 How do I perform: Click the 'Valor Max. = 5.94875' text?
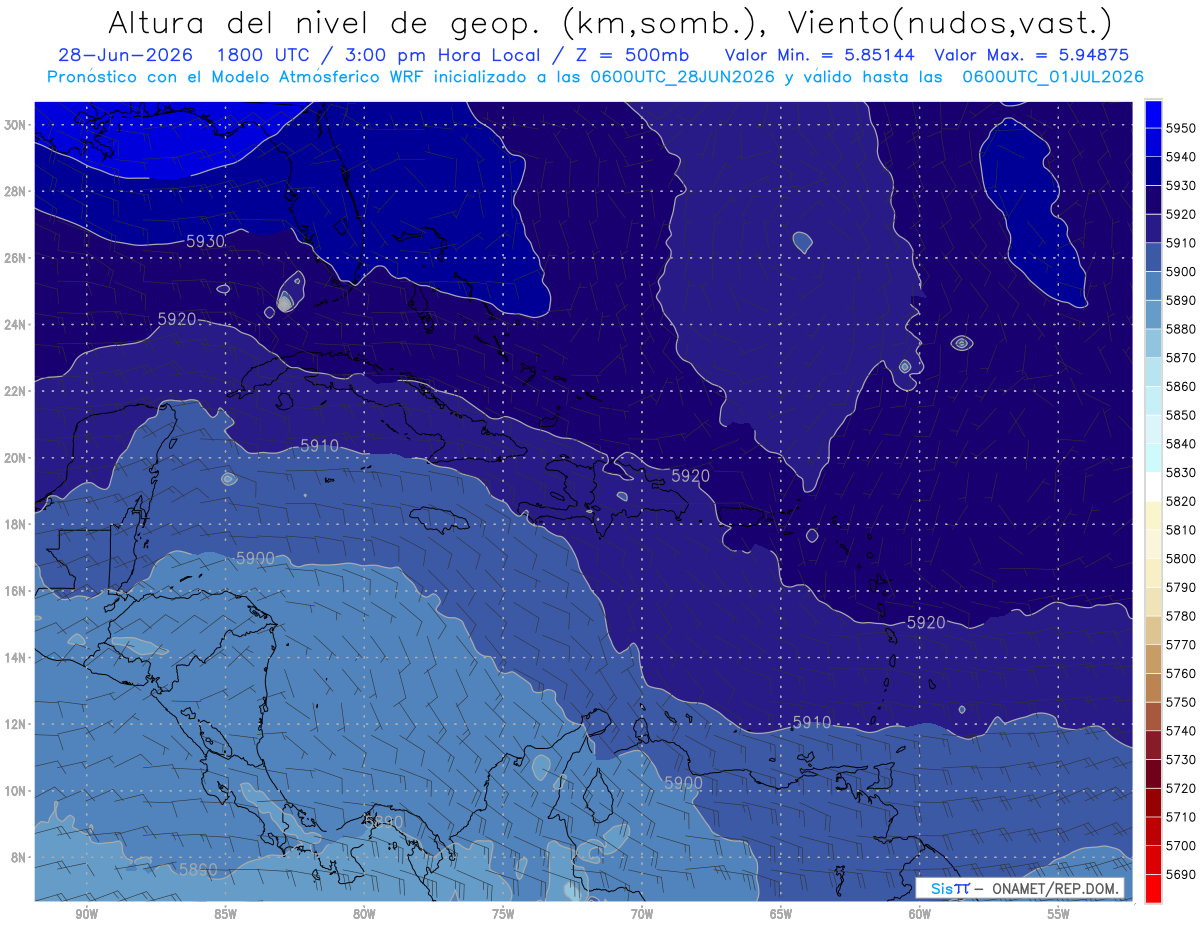point(1030,55)
